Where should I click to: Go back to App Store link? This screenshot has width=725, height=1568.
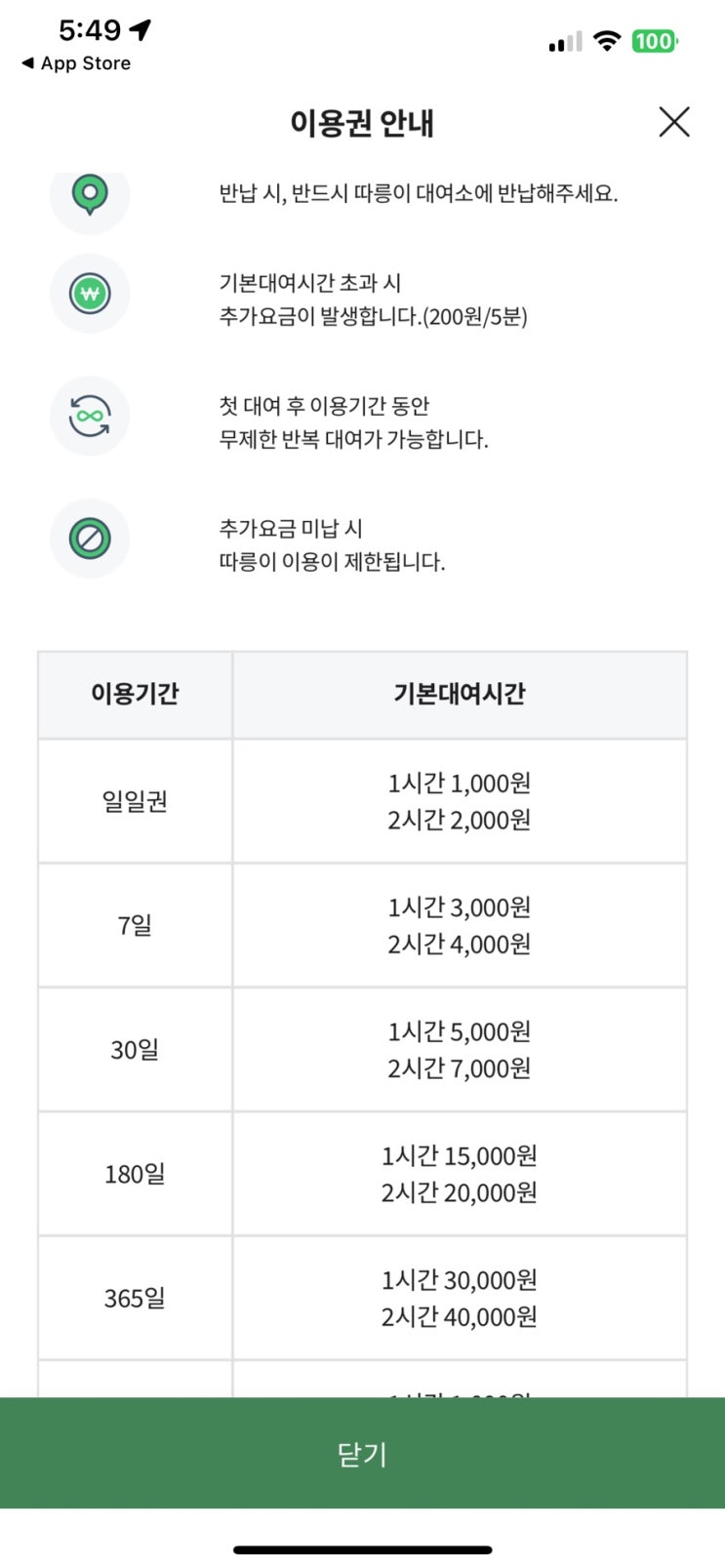[76, 63]
